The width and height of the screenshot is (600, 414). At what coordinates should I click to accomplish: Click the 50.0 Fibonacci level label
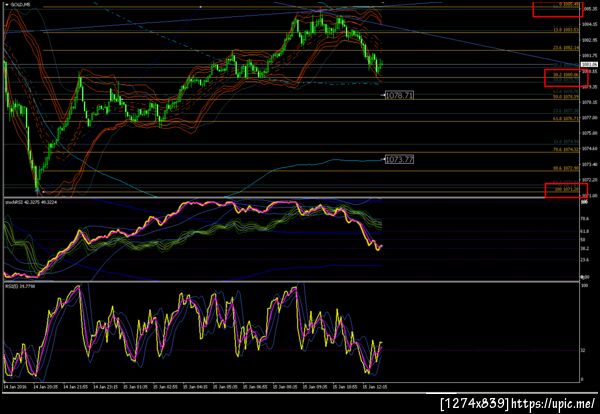(x=566, y=97)
